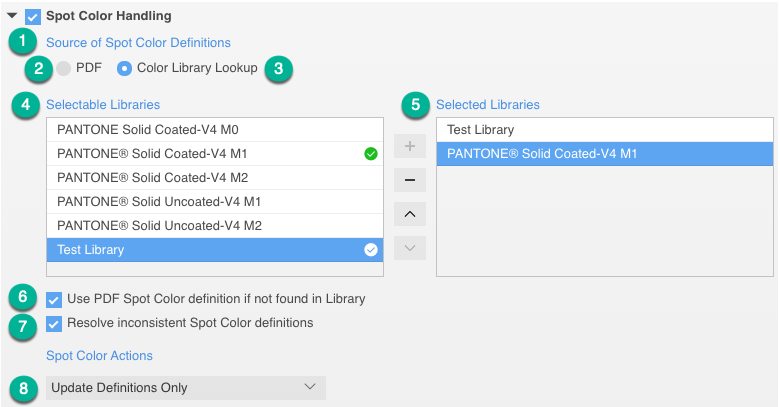Select PANTONE Solid Coated-V4 M0 in list

[x=215, y=130]
